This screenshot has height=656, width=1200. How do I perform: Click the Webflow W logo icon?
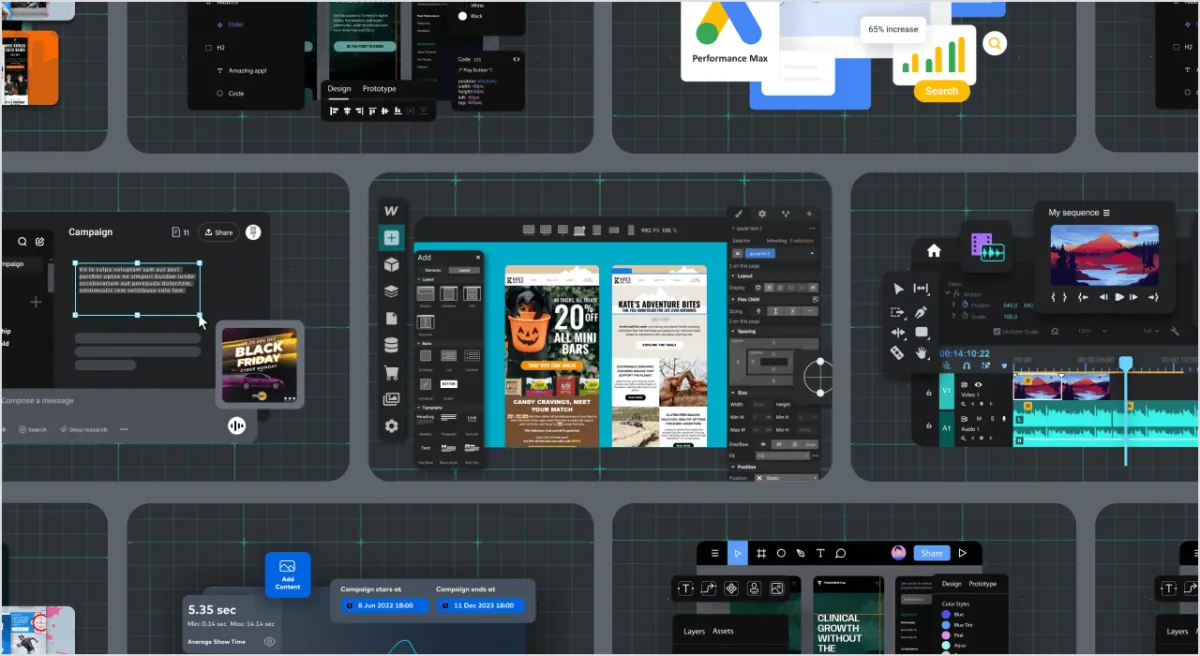tap(391, 211)
